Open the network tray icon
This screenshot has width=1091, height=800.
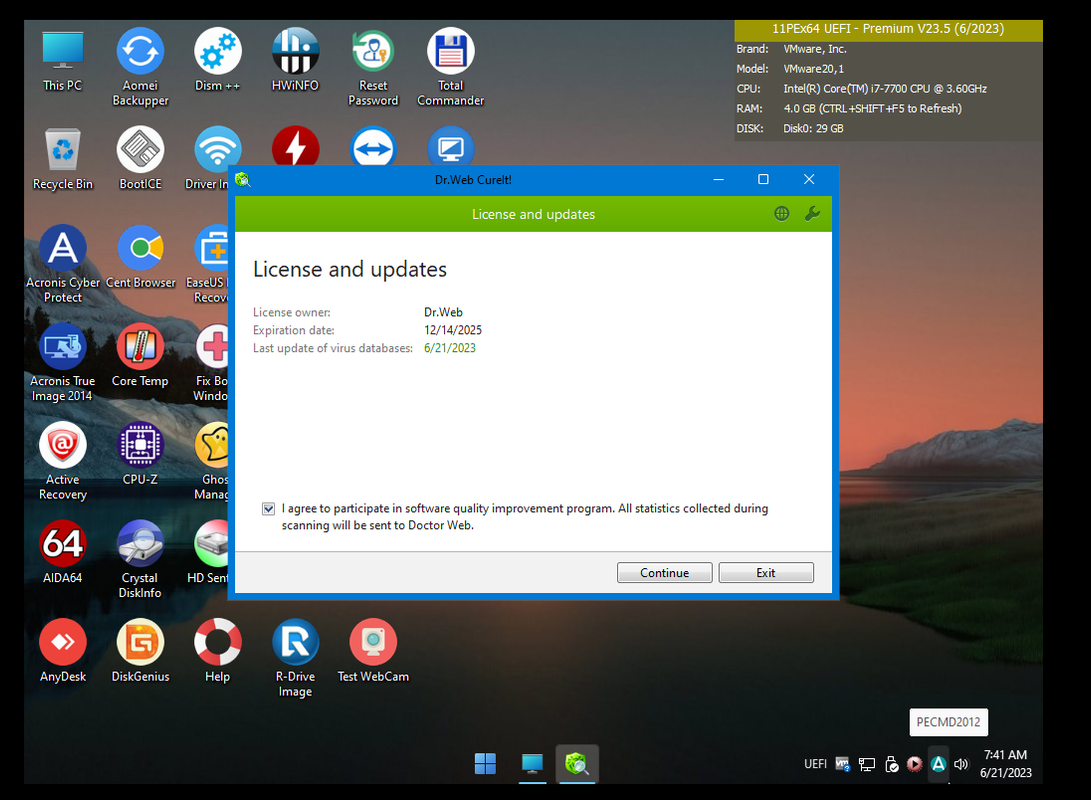[866, 765]
